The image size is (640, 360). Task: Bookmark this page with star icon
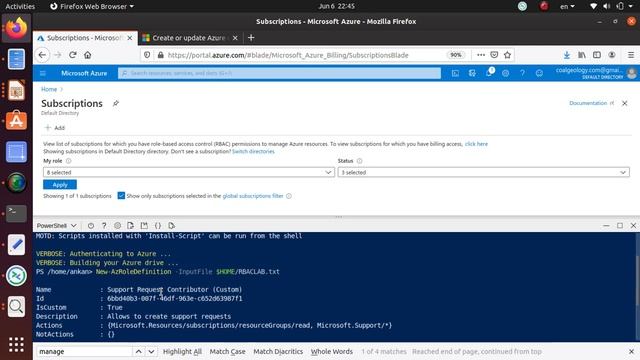pyautogui.click(x=507, y=55)
